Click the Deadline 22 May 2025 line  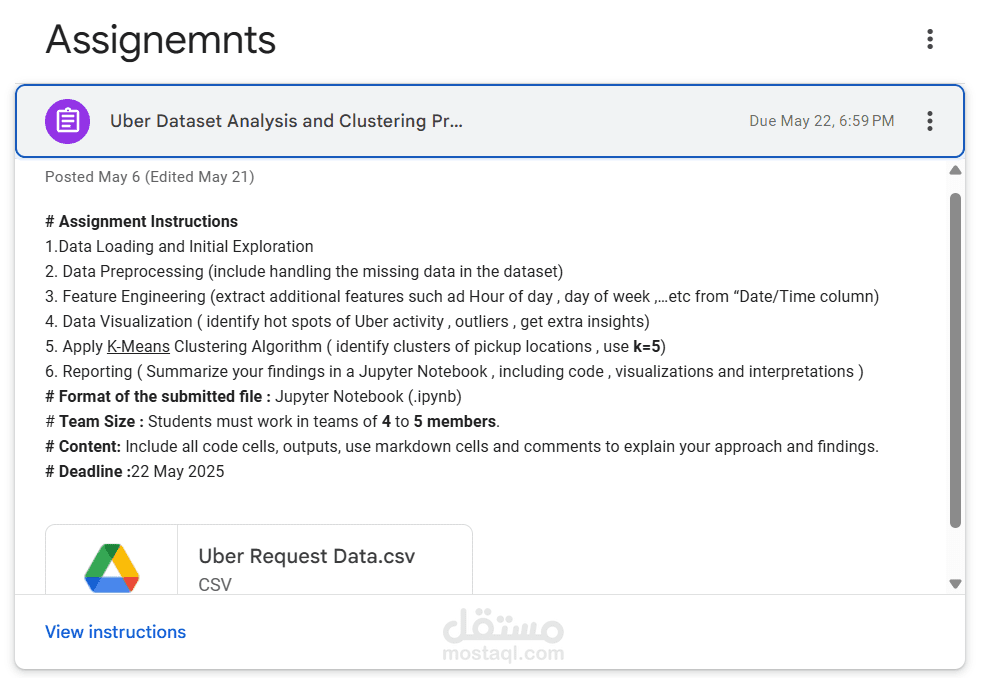tap(135, 472)
